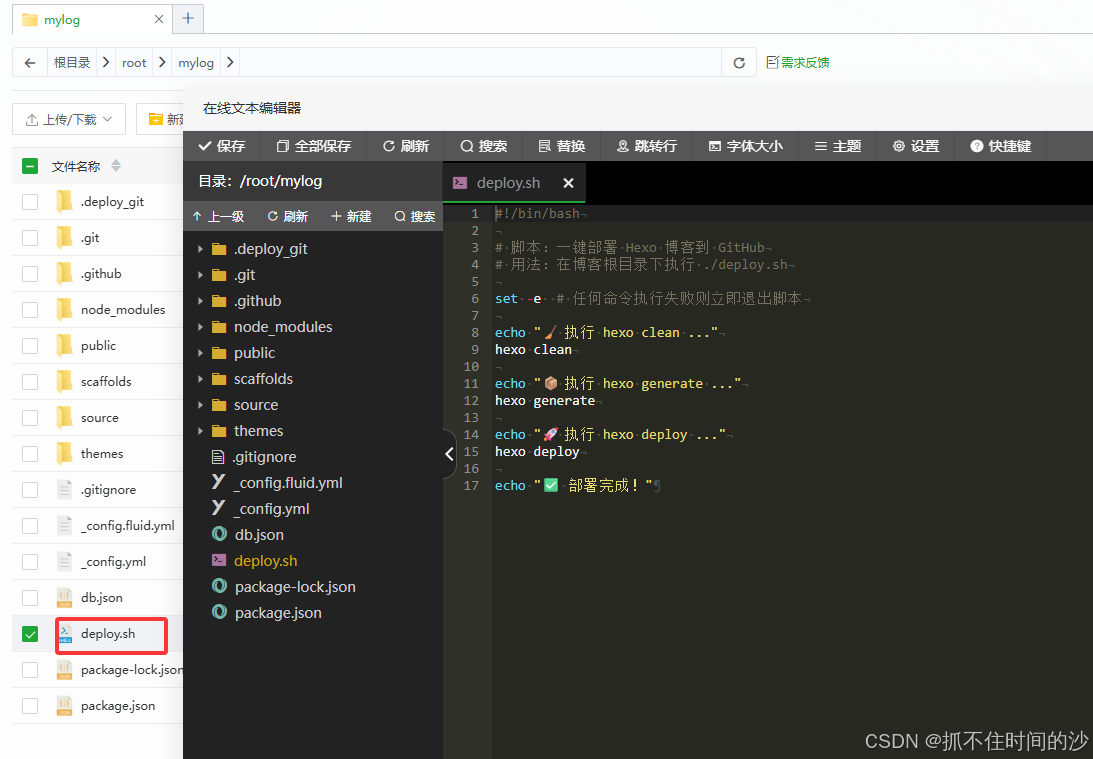Click the 根目录 breadcrumb segment
The image size is (1093, 759).
click(x=72, y=63)
